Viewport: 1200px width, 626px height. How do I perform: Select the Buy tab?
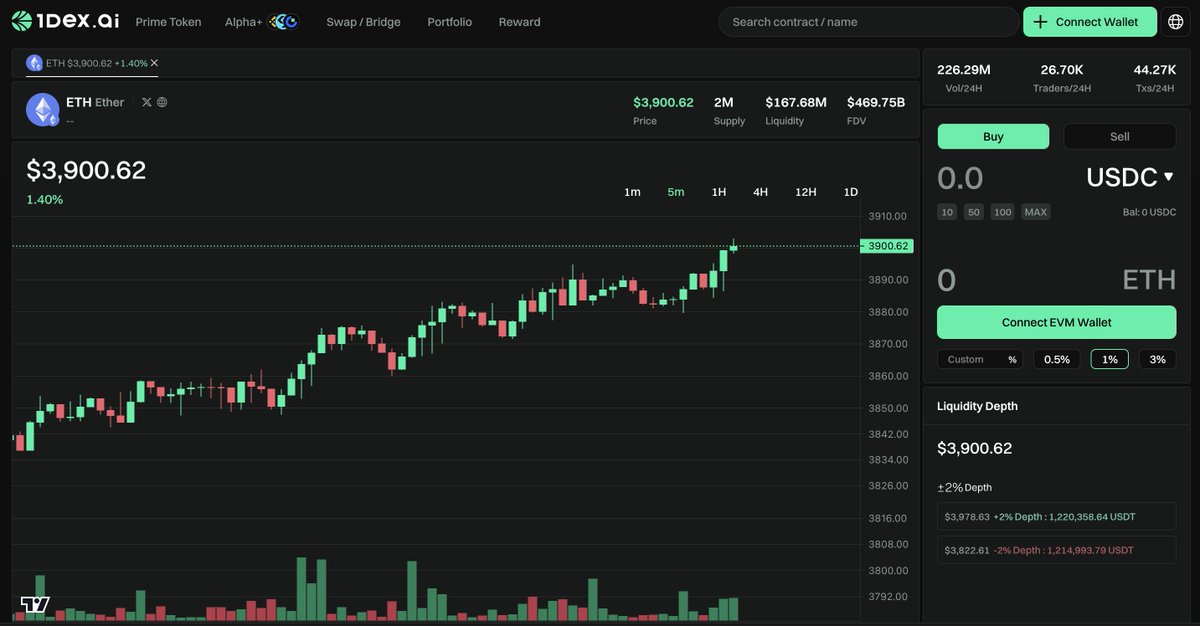point(993,137)
